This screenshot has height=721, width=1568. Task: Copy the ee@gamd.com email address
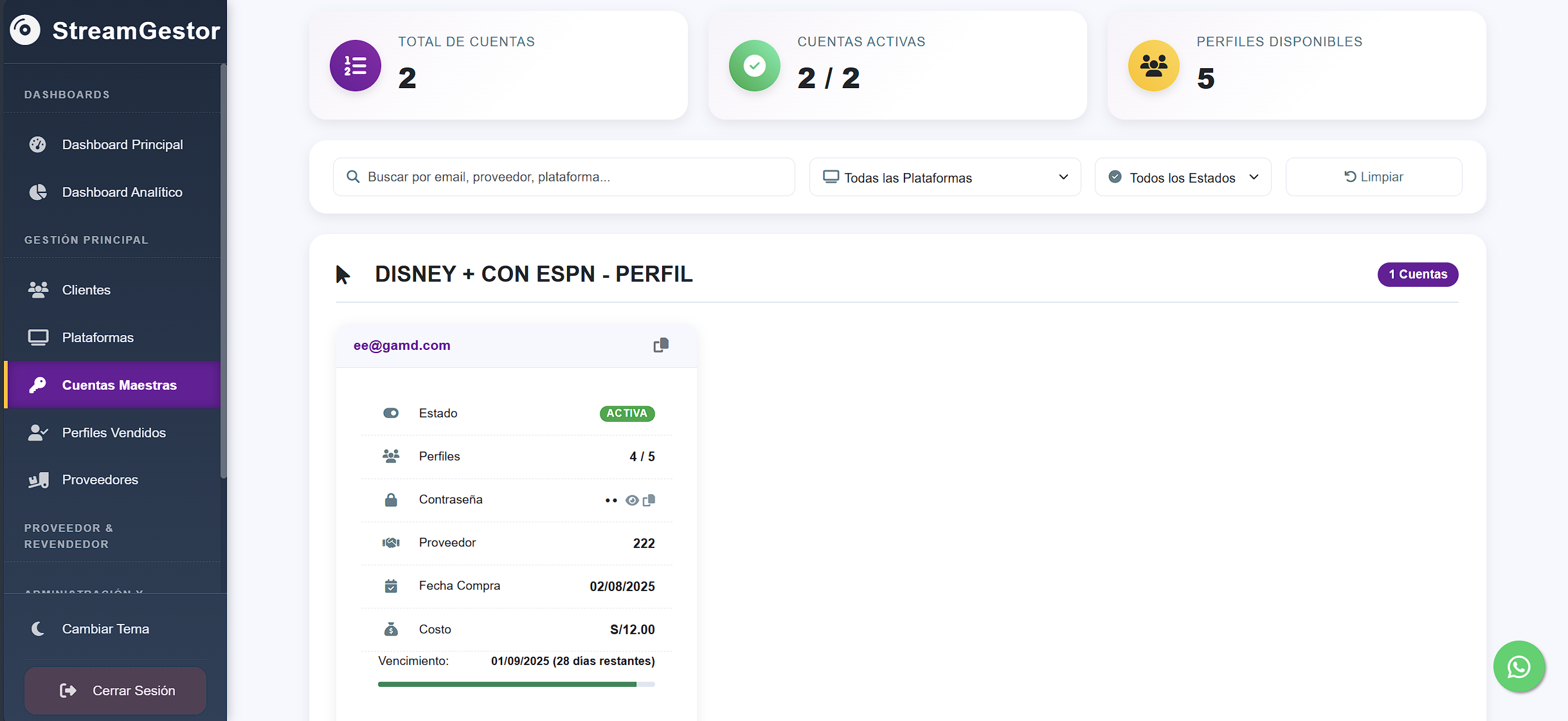click(661, 345)
